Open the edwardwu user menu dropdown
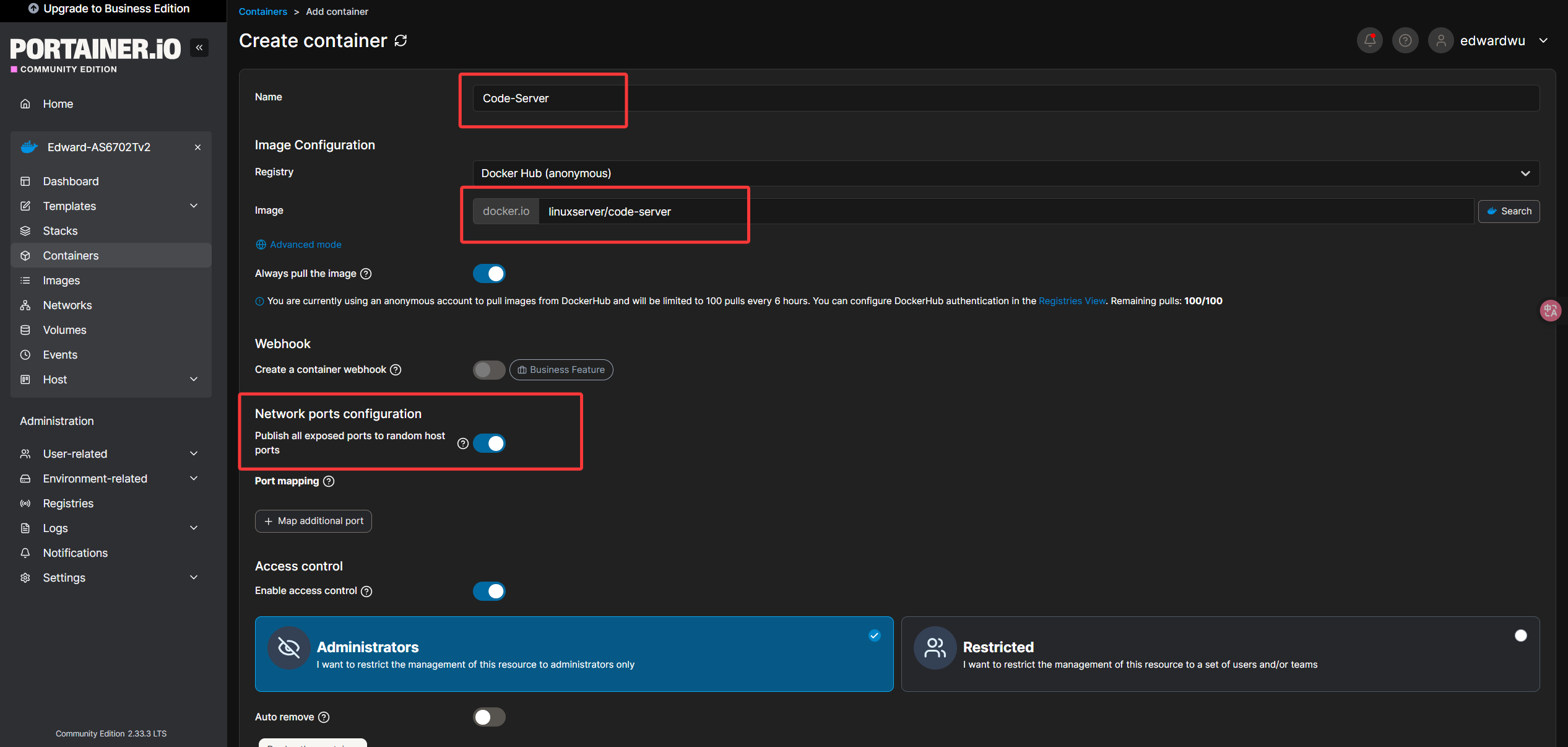Screen dimensions: 1568x747 1492,41
